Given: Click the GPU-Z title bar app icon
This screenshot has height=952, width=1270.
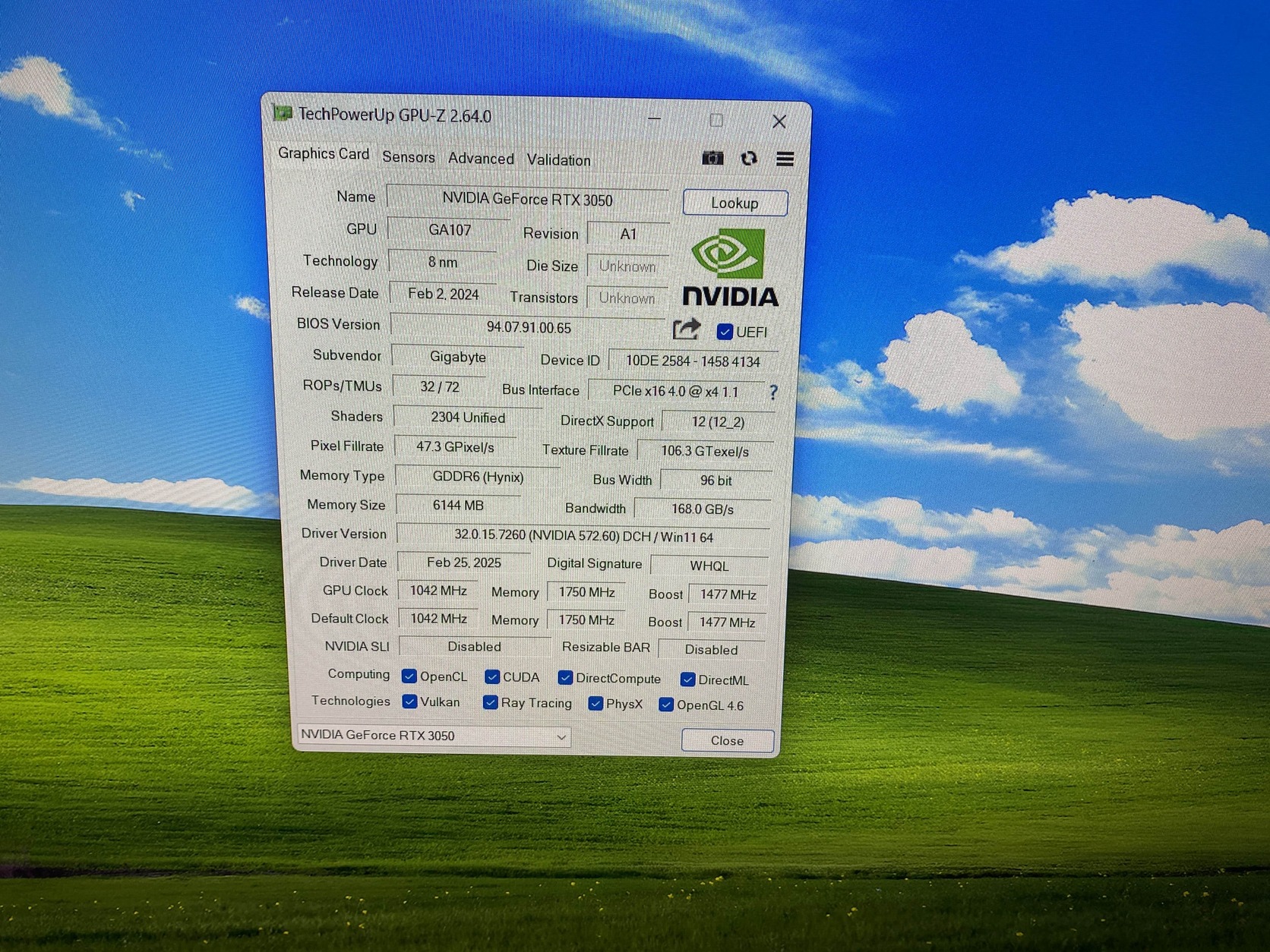Looking at the screenshot, I should coord(283,113).
